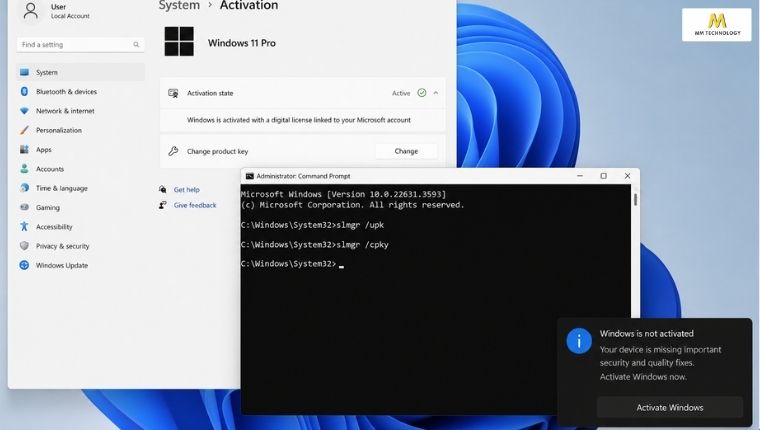The width and height of the screenshot is (760, 430).
Task: Go back to the System breadcrumb
Action: point(179,6)
